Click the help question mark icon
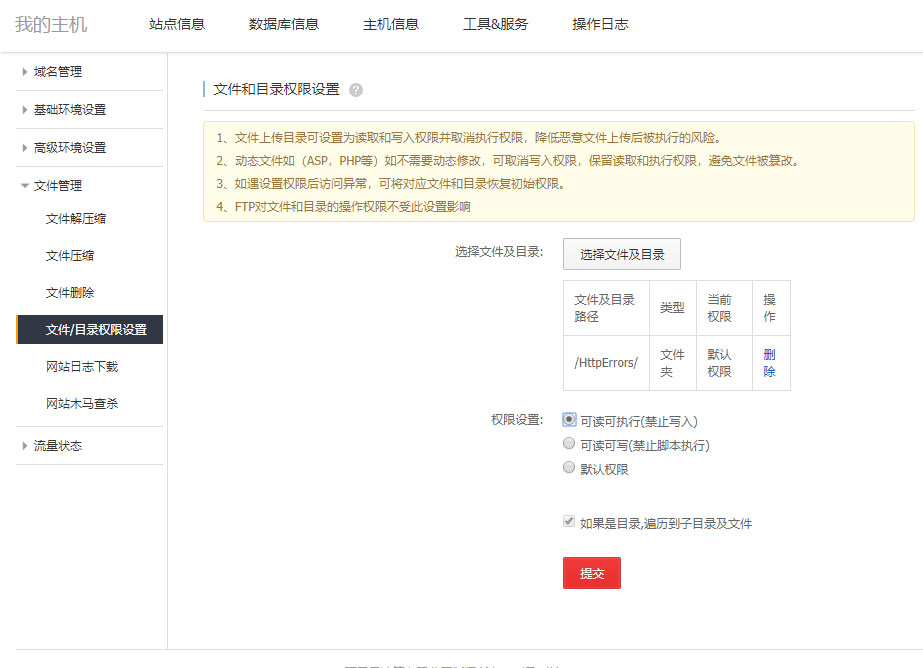 point(356,90)
